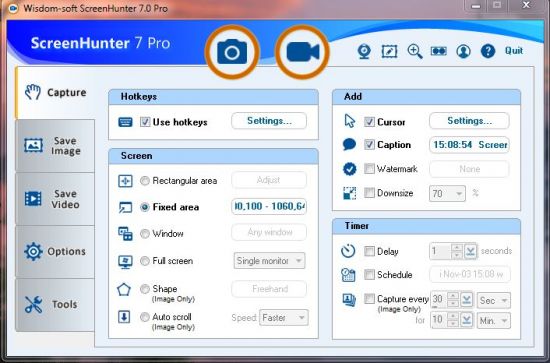Toggle the Use hotkeys checkbox
Screen dimensions: 550x363
pyautogui.click(x=145, y=122)
